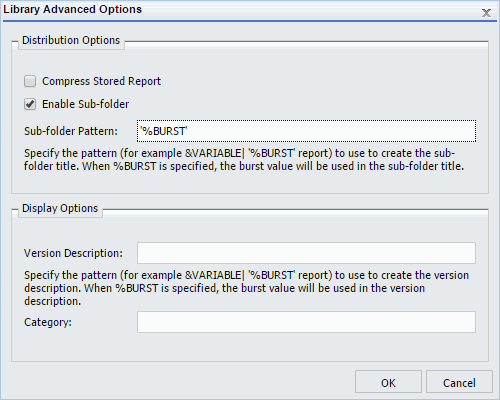Click the Sub-folder Pattern label

tap(71, 131)
